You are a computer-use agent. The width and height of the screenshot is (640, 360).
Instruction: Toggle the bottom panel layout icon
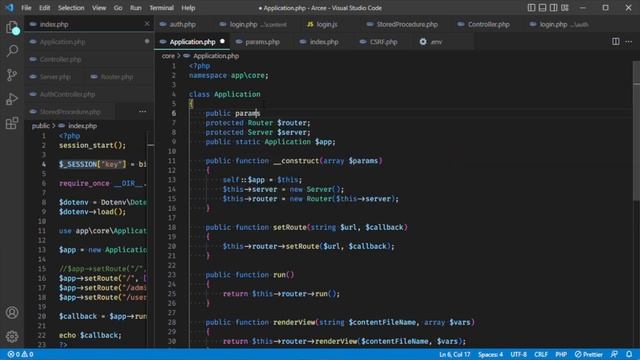click(542, 8)
